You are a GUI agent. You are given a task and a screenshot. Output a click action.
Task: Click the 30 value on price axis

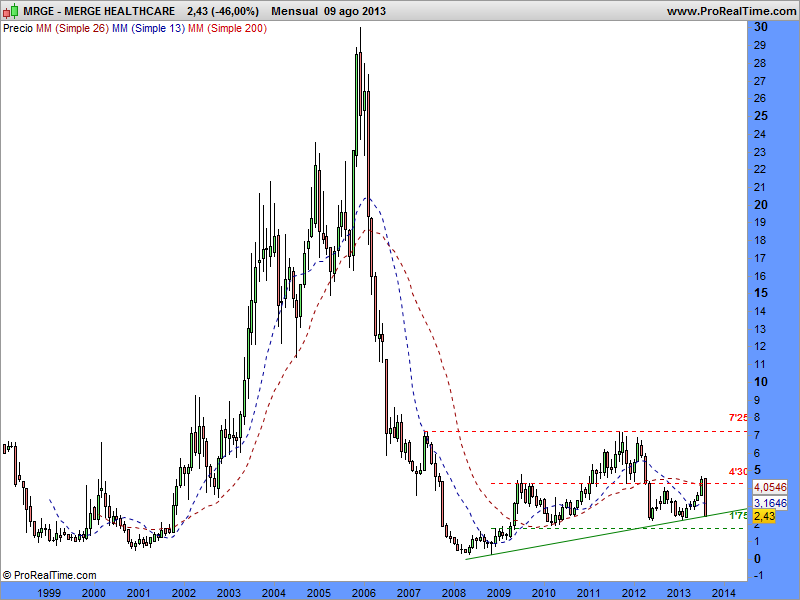(760, 27)
